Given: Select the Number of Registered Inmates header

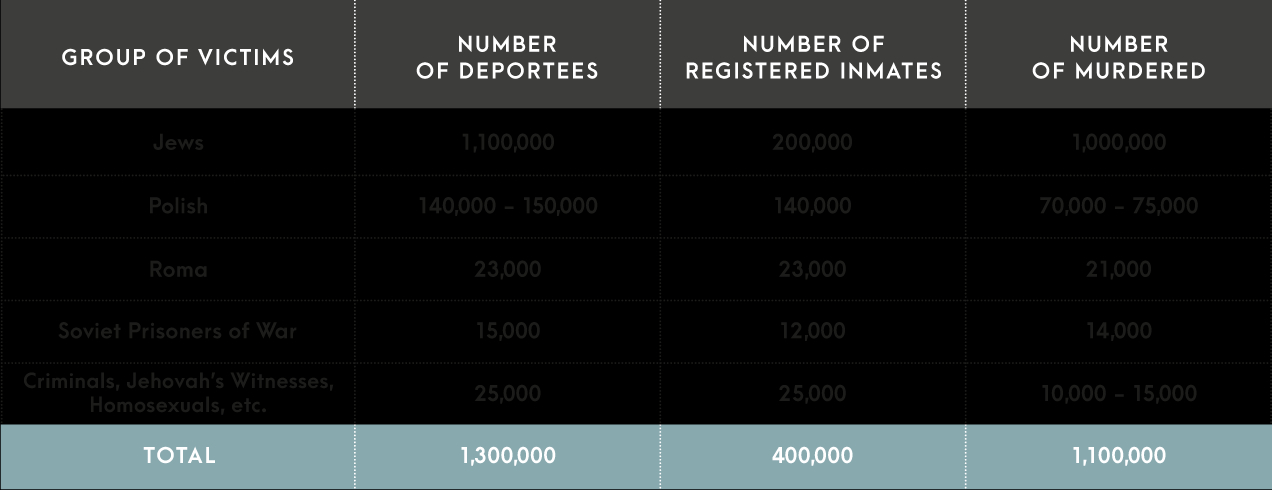Looking at the screenshot, I should point(812,57).
